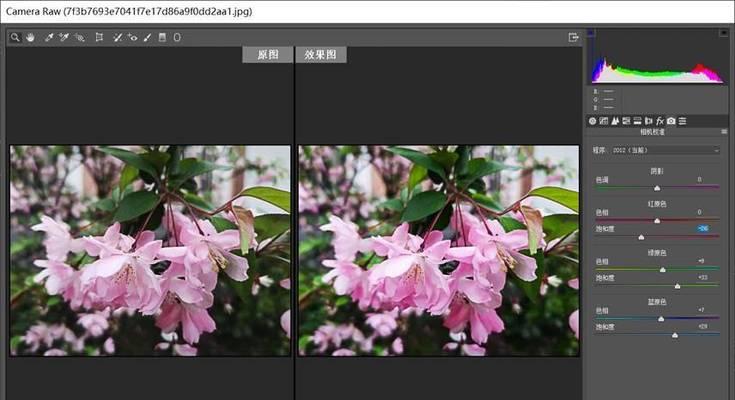Open the 程序 2012（当前）dropdown
Screen dimensions: 735x400
coord(666,150)
